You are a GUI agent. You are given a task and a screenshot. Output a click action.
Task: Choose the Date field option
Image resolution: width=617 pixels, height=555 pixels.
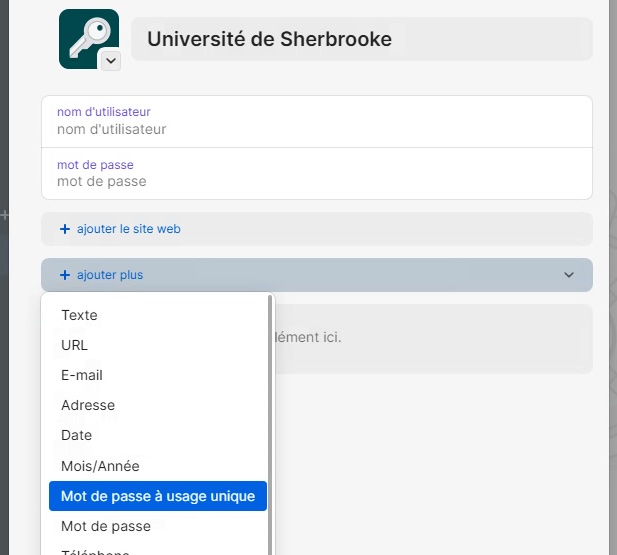pyautogui.click(x=76, y=435)
